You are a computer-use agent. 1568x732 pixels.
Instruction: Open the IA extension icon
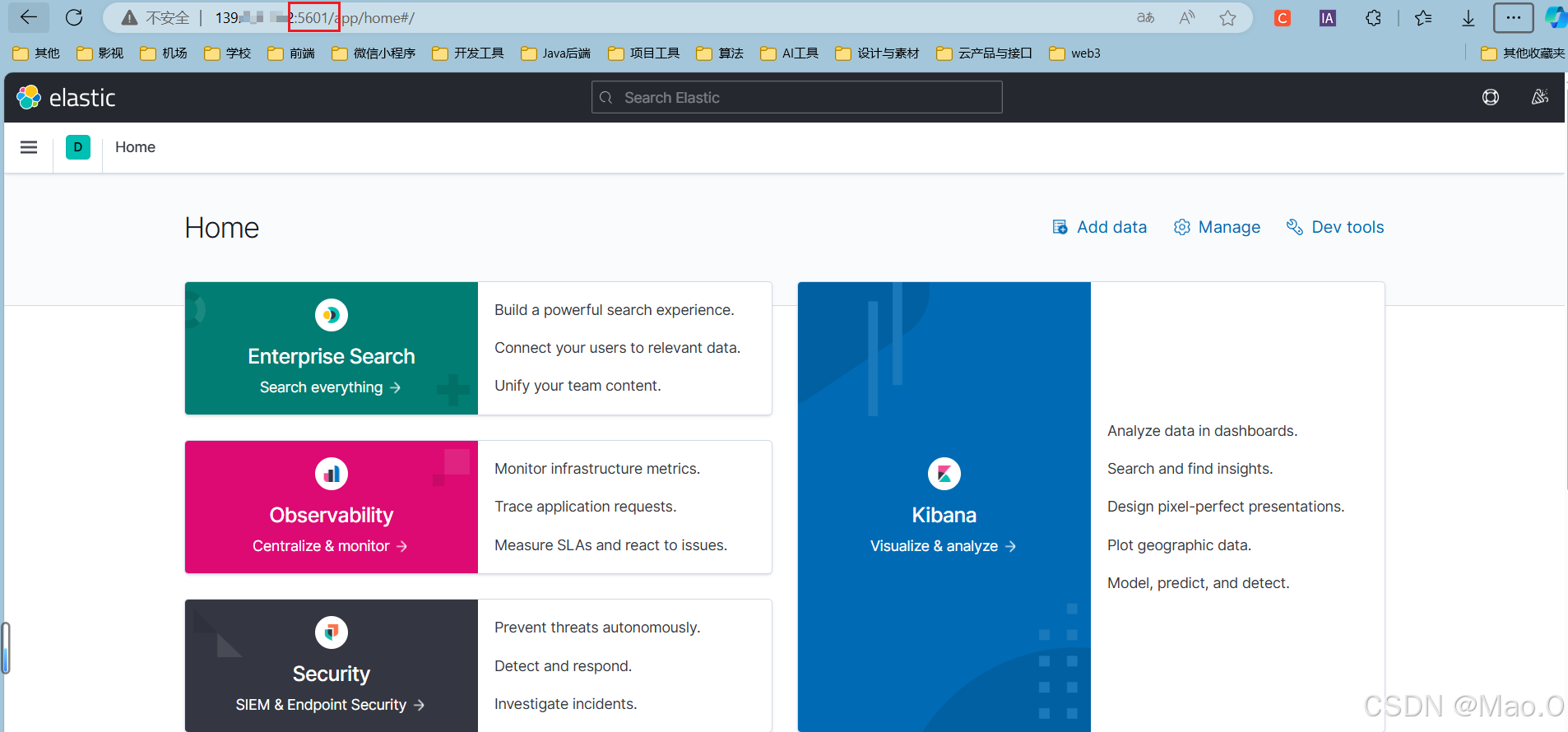point(1327,18)
